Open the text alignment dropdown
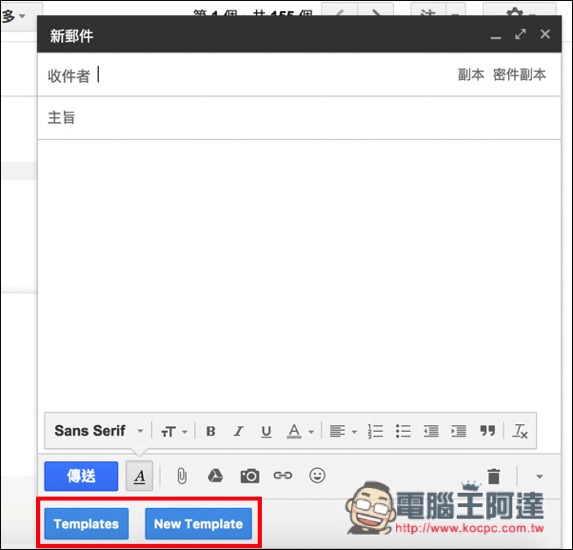 pyautogui.click(x=343, y=432)
